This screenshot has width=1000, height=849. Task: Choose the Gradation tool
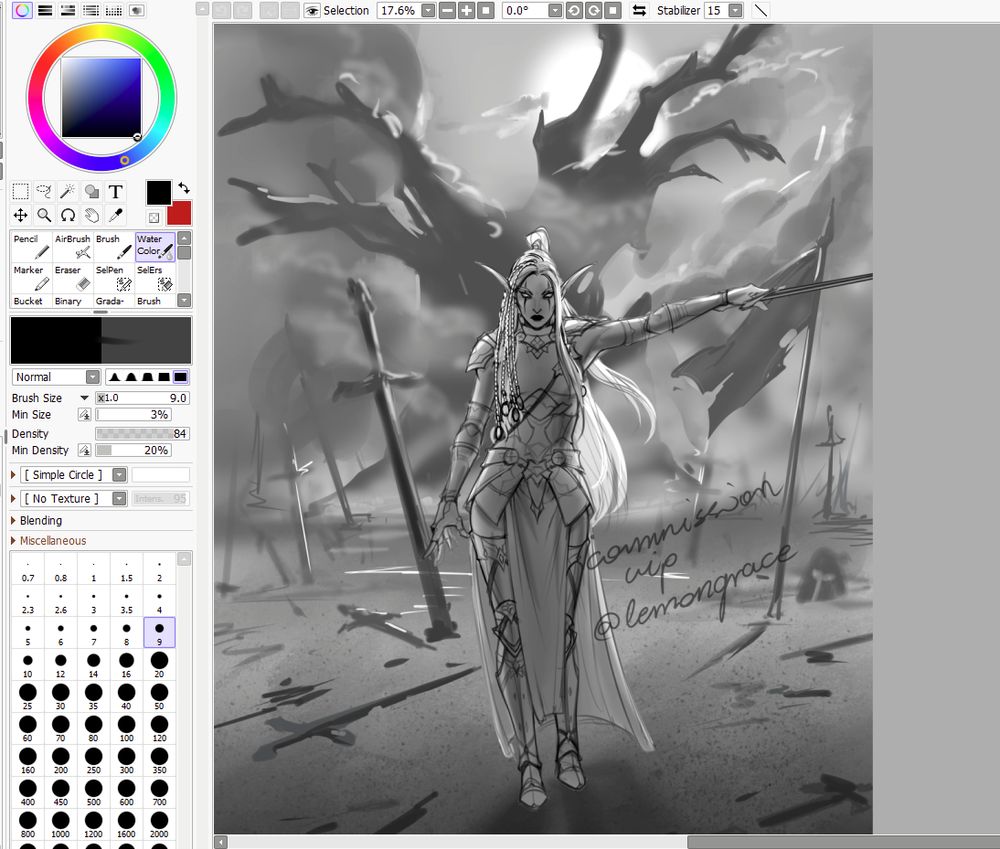tap(114, 301)
